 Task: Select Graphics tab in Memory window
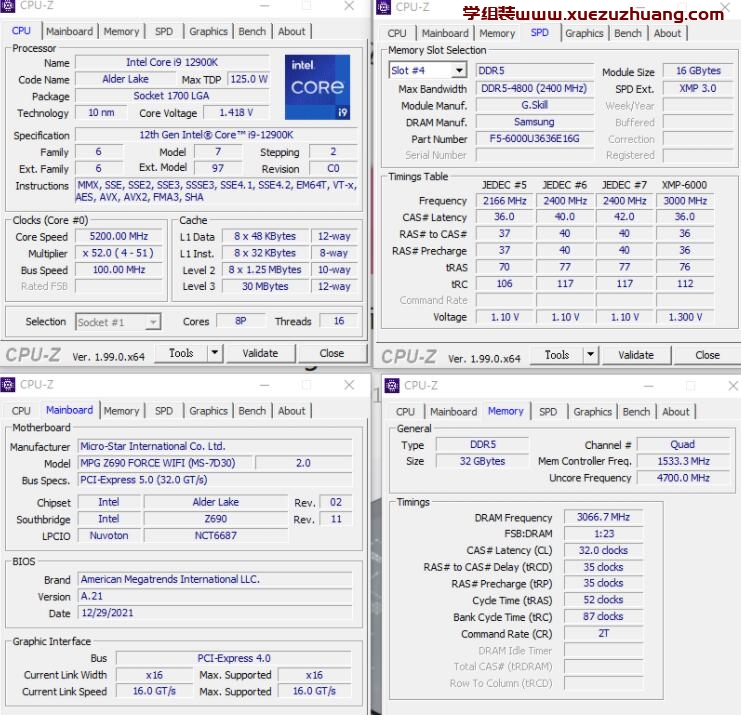(593, 412)
